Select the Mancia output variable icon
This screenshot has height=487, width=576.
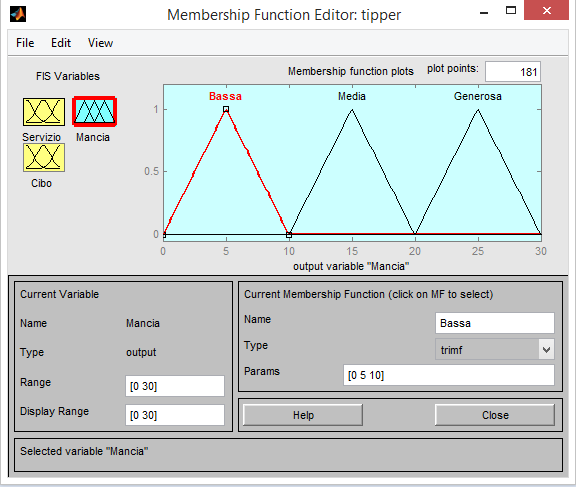coord(94,112)
